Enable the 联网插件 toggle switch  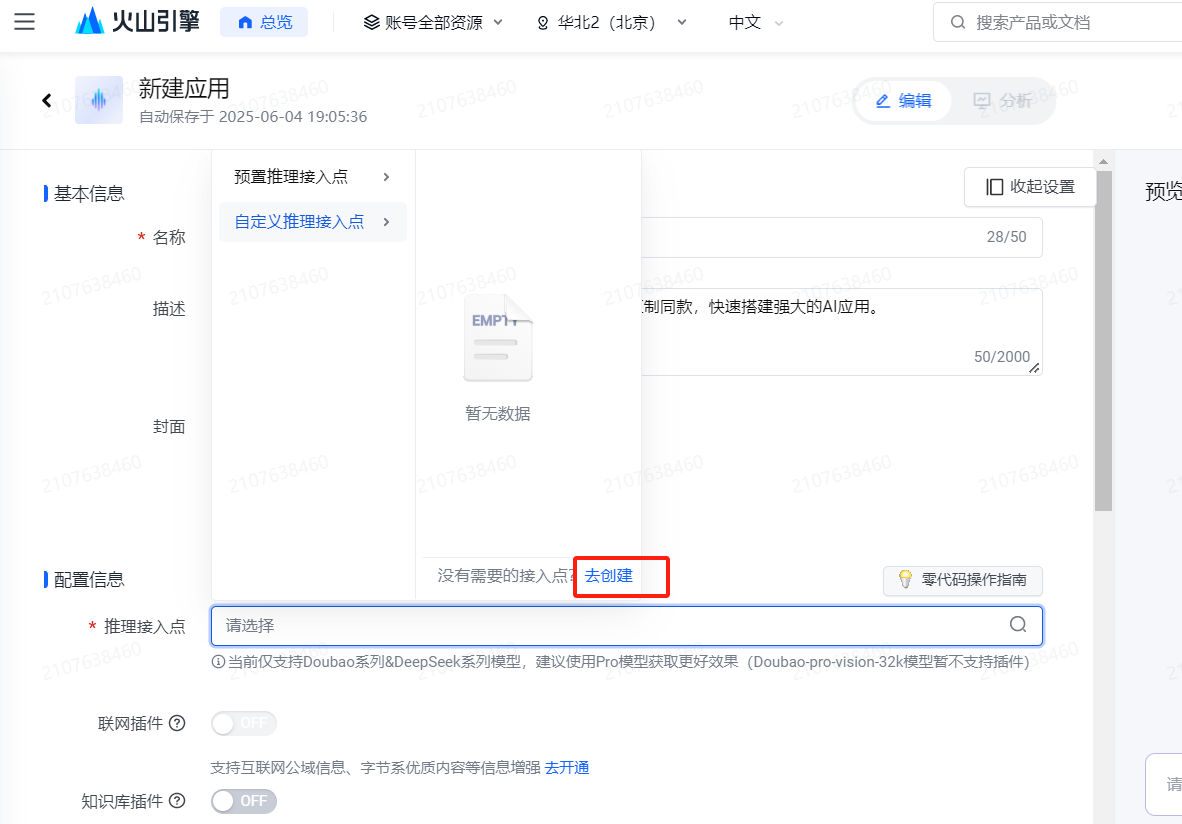point(243,723)
